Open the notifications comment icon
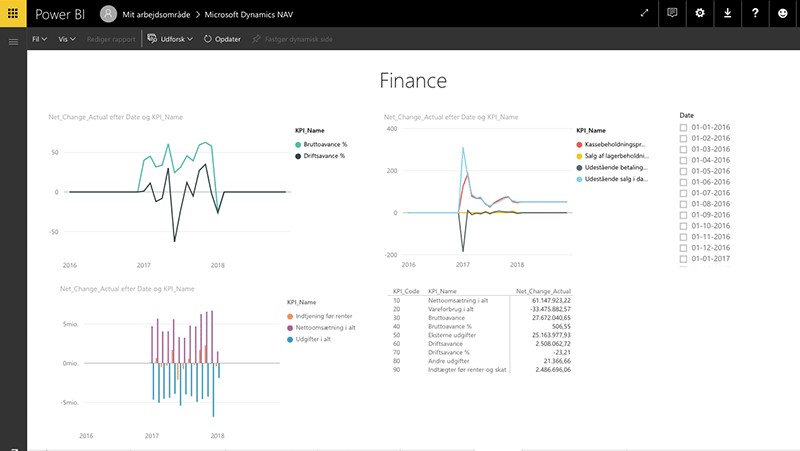The image size is (800, 451). [x=672, y=14]
